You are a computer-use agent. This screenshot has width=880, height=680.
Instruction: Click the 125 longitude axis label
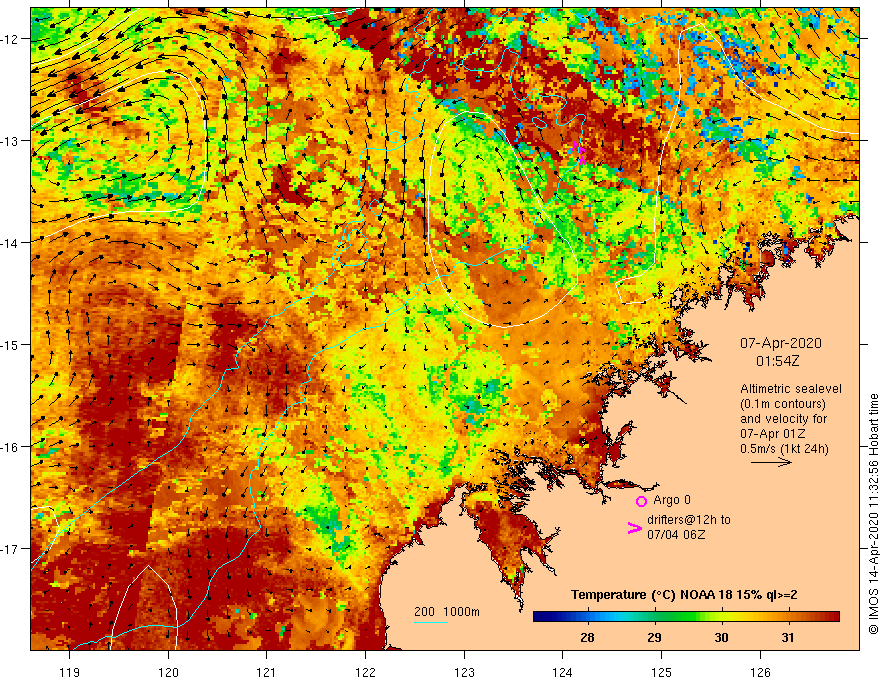point(662,672)
